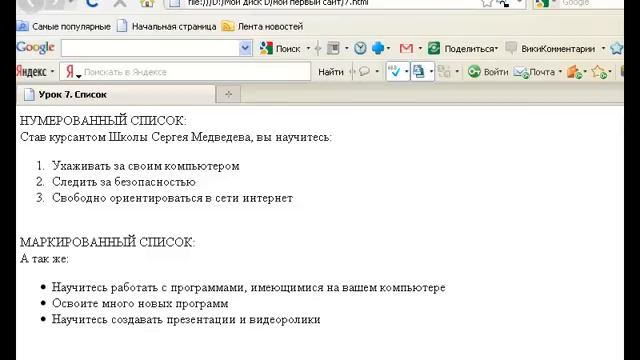
Task: Click the orange folder icon in Yandex bar
Action: 574,72
